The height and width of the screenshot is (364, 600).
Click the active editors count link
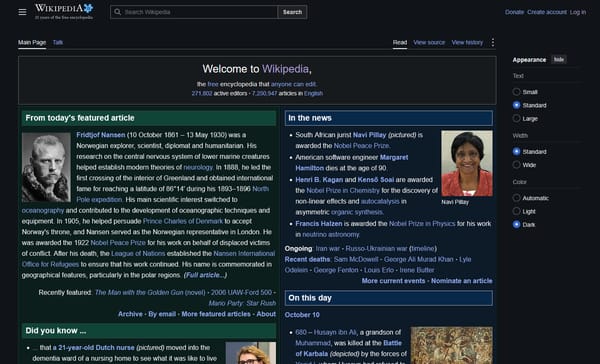click(202, 93)
